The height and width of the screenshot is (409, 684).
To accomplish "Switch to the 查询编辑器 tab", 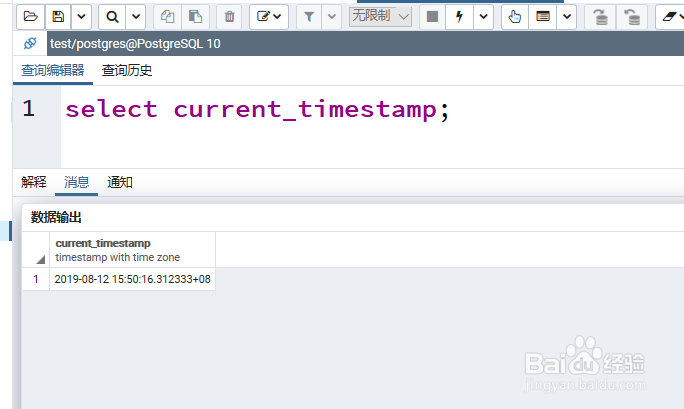I will tap(53, 70).
